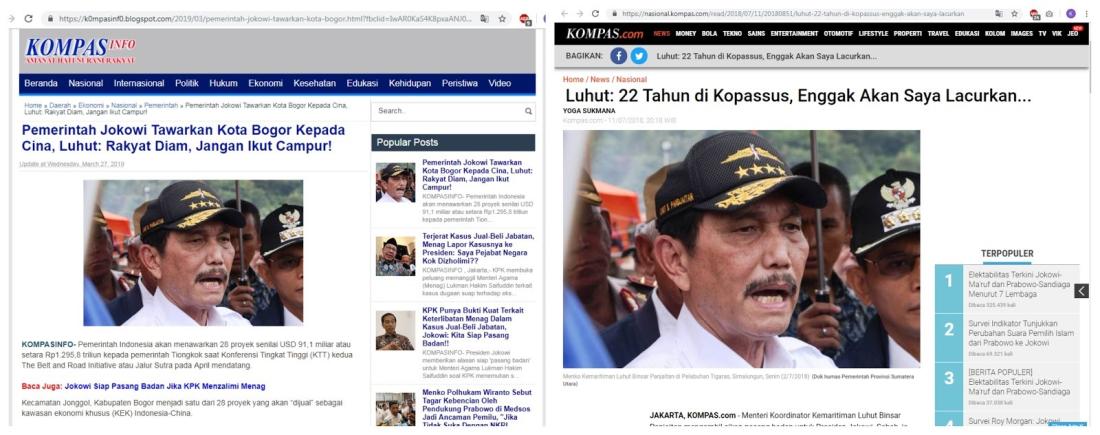Open Kehidupan in the Kompas Info menu
The width and height of the screenshot is (1100, 435).
[x=410, y=83]
